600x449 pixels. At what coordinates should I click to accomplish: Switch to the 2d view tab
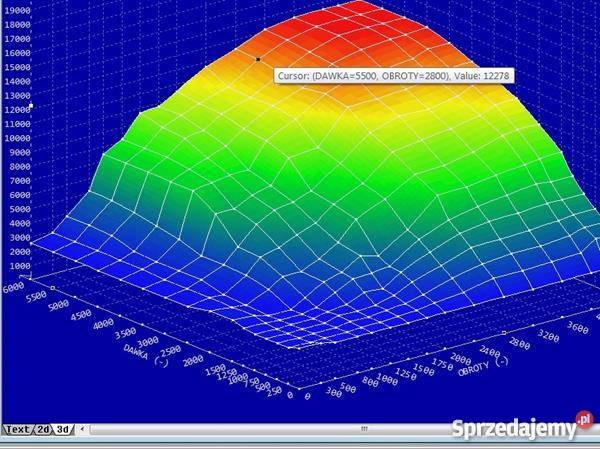pyautogui.click(x=43, y=429)
